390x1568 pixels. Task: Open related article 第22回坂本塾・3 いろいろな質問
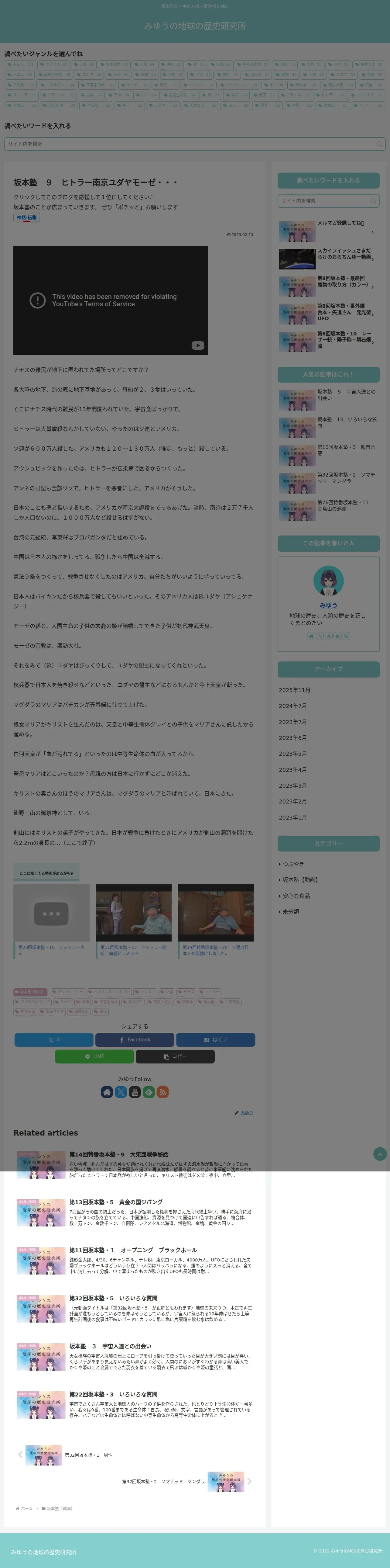coord(135,1405)
